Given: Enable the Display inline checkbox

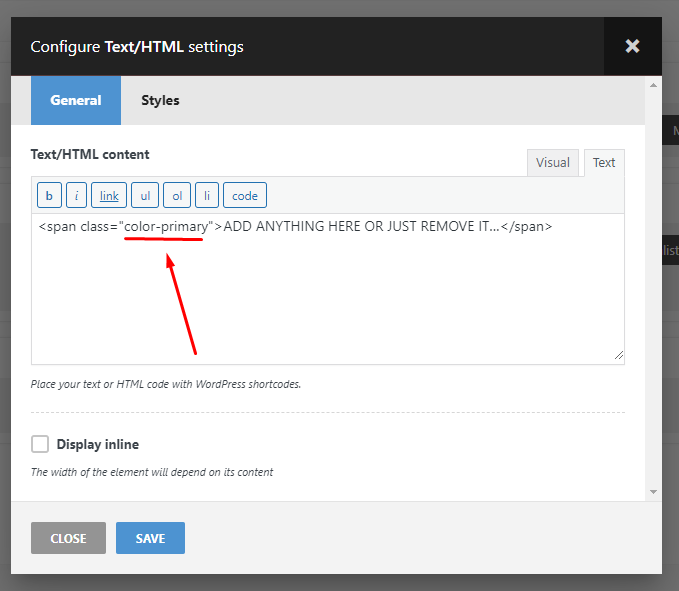Looking at the screenshot, I should (40, 444).
